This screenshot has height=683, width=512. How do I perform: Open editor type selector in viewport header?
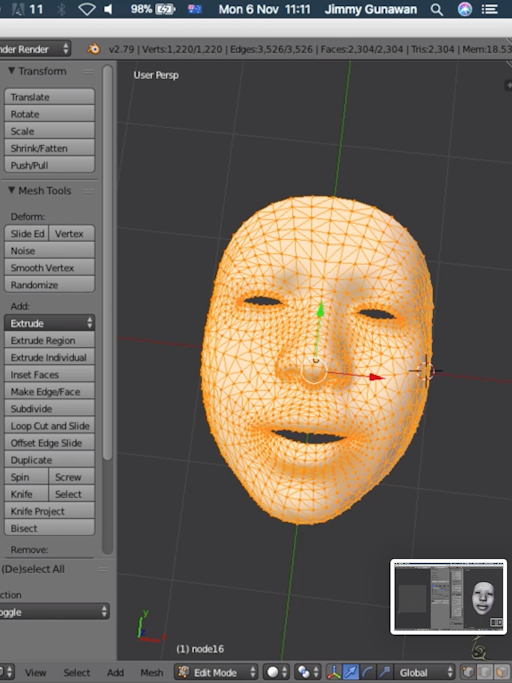(x=7, y=672)
